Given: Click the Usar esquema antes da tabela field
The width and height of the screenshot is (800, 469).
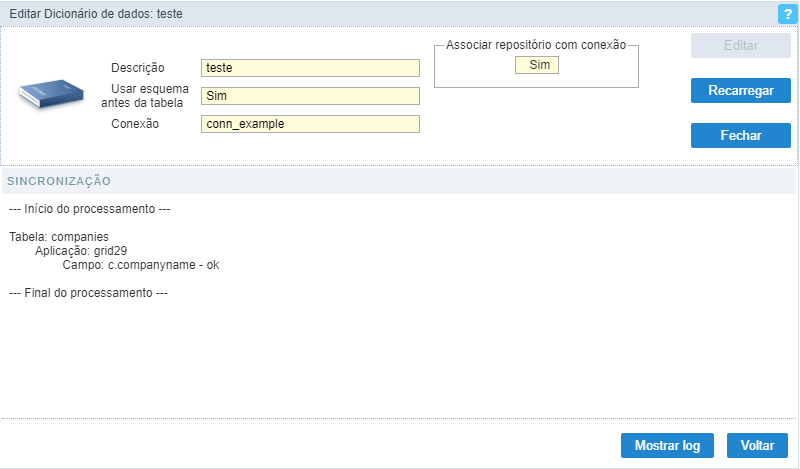Looking at the screenshot, I should [x=310, y=96].
